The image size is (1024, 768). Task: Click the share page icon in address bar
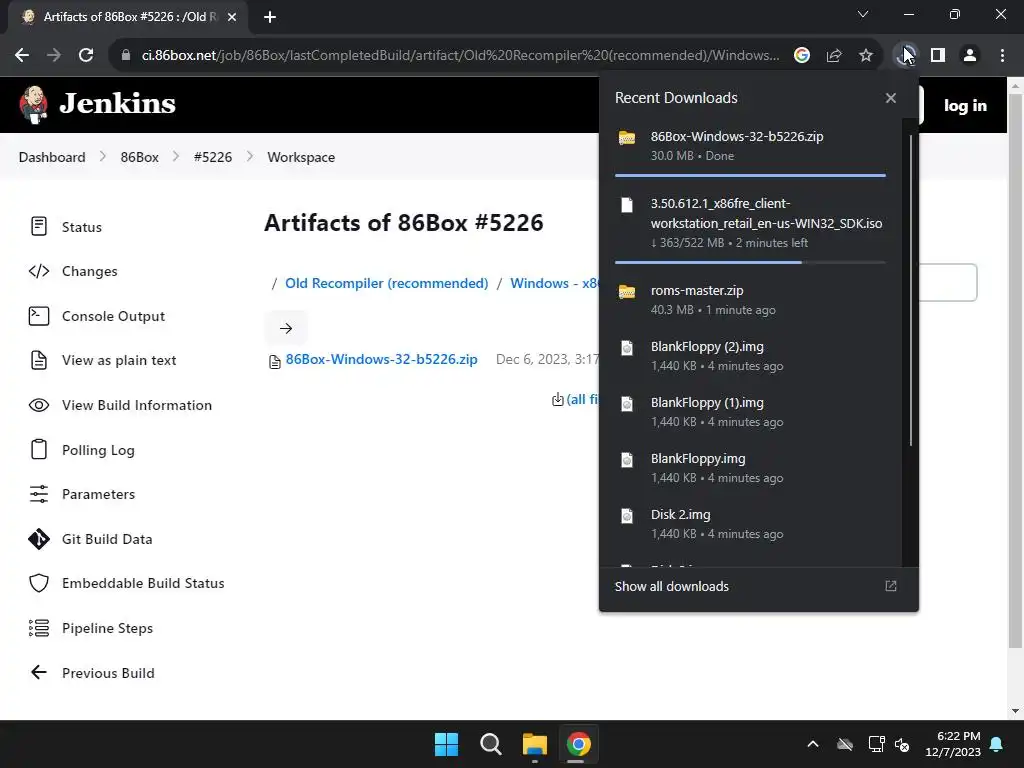(x=833, y=56)
